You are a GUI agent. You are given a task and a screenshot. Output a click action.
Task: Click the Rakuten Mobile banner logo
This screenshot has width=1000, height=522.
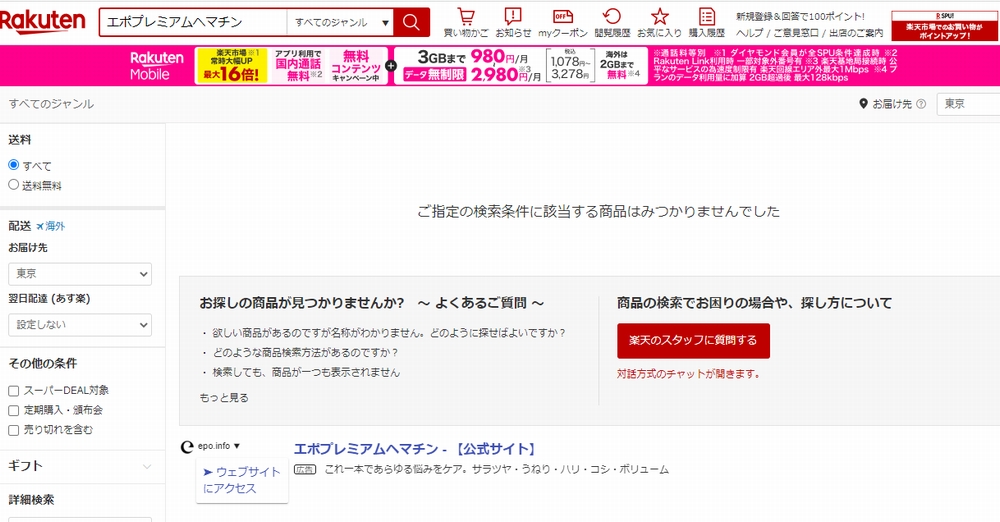click(157, 66)
